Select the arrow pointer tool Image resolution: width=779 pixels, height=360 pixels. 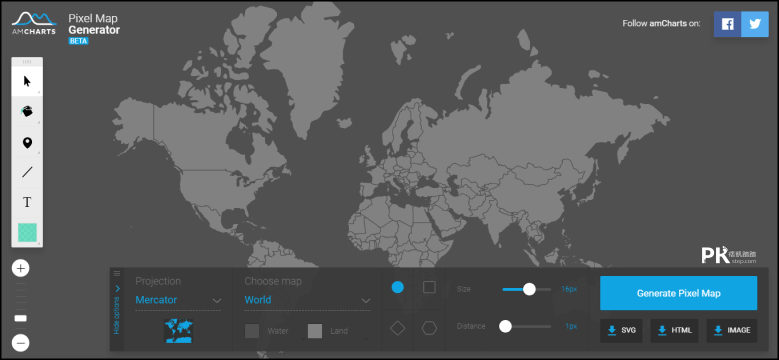[27, 81]
